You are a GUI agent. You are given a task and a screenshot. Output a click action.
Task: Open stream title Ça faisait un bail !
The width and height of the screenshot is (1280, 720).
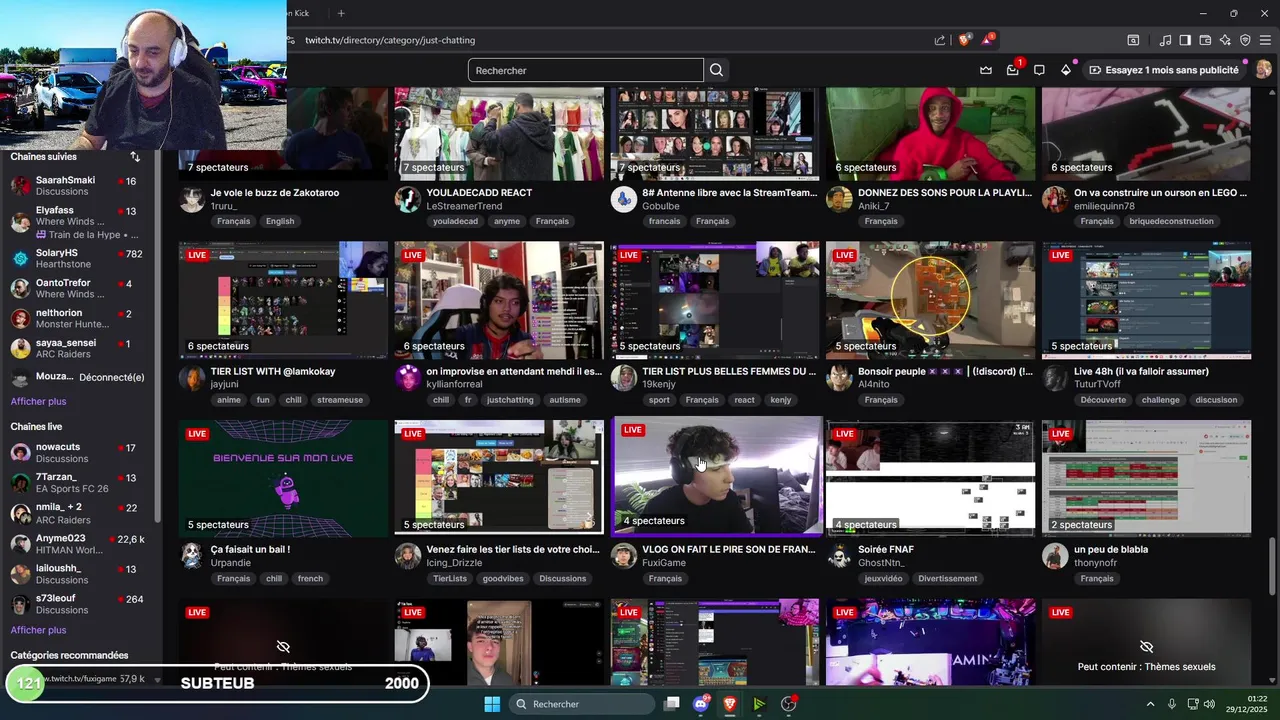[x=250, y=549]
